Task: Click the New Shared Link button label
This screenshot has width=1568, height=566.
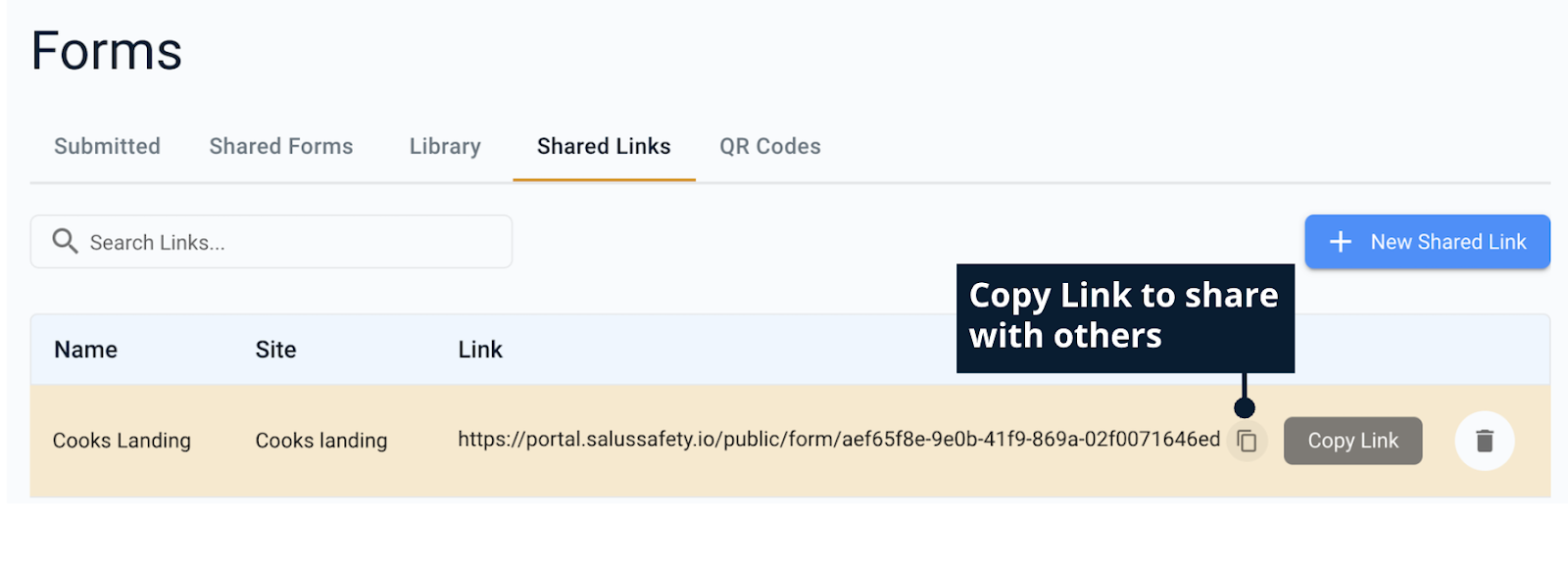Action: pos(1447,242)
